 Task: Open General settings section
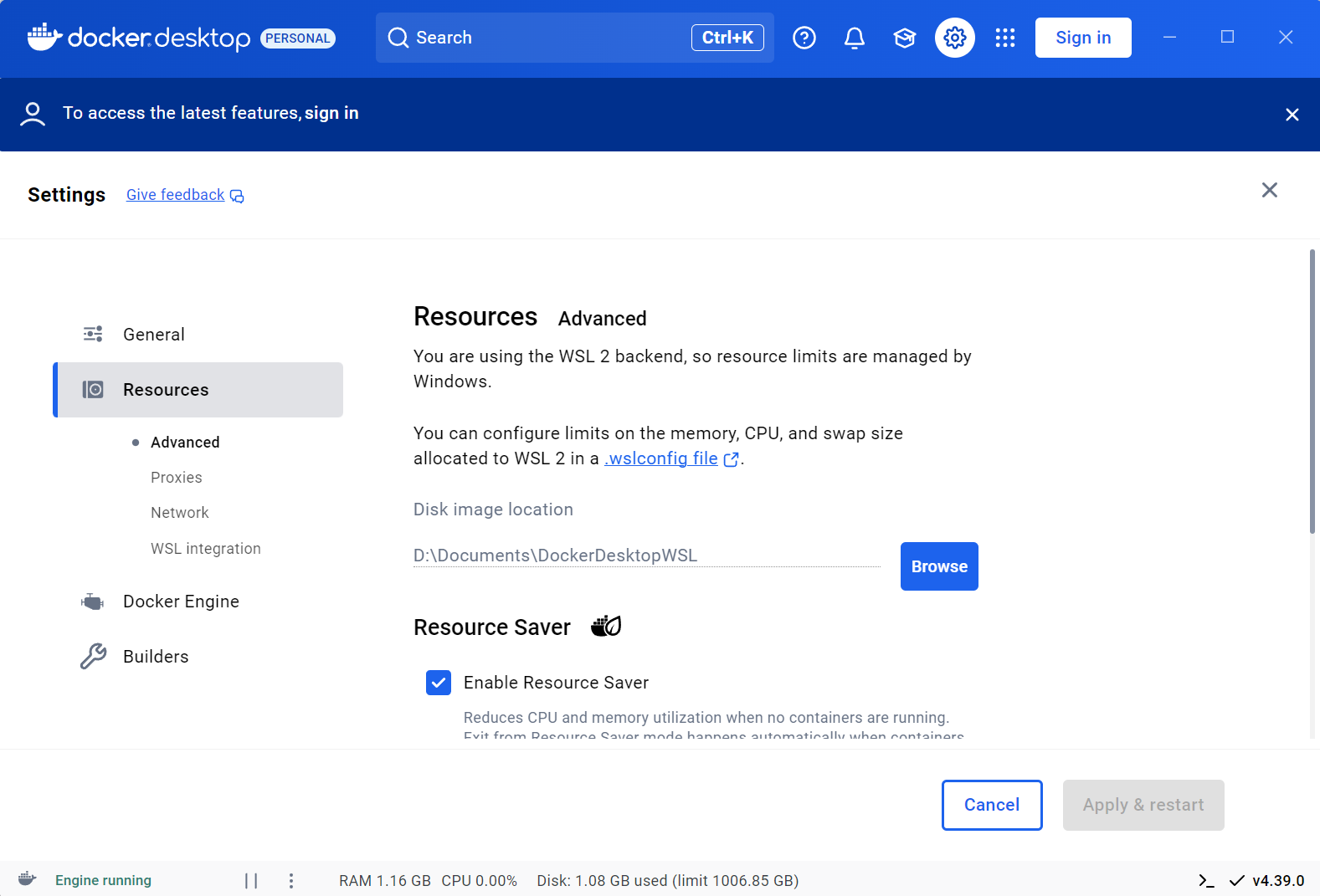coord(198,335)
